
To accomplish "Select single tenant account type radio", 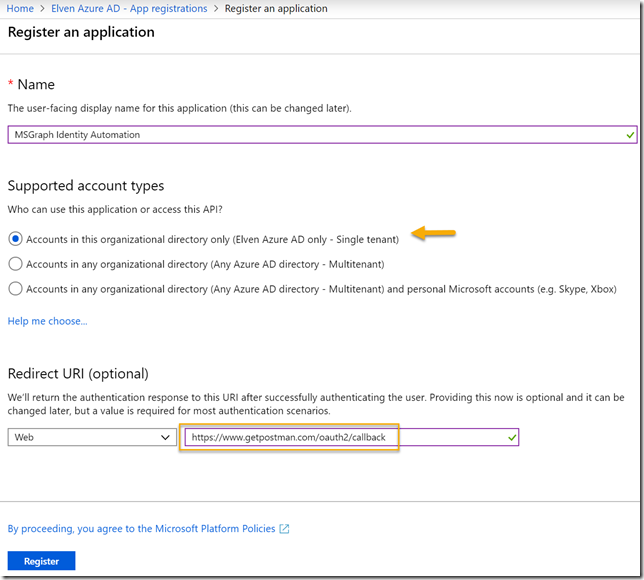I will point(15,239).
